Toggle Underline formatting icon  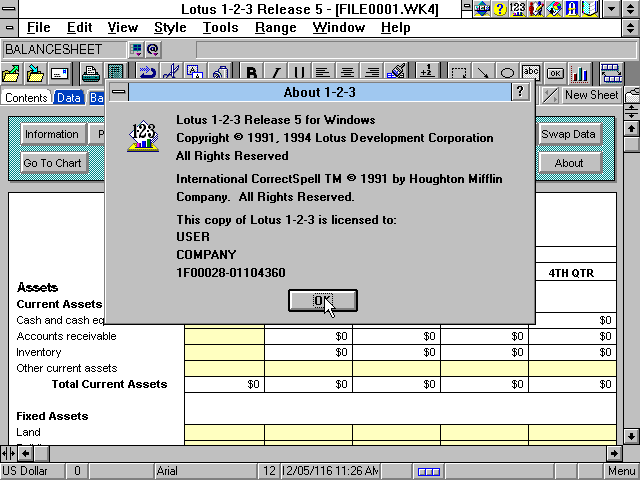point(299,73)
